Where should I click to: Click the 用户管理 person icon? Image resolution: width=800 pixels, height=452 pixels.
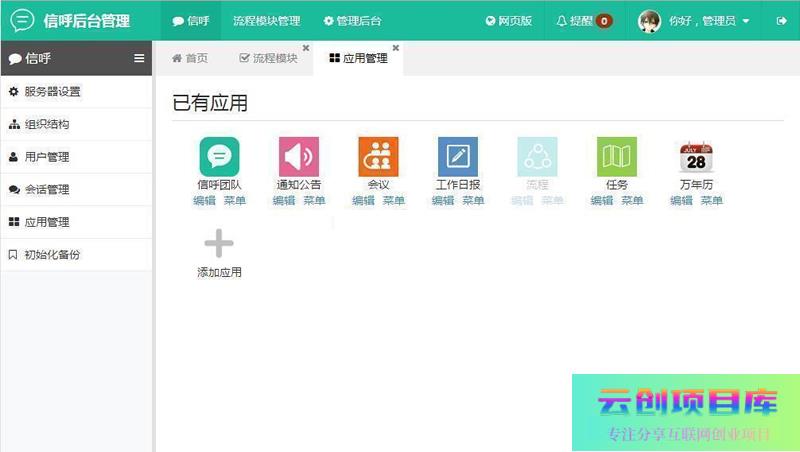point(13,157)
